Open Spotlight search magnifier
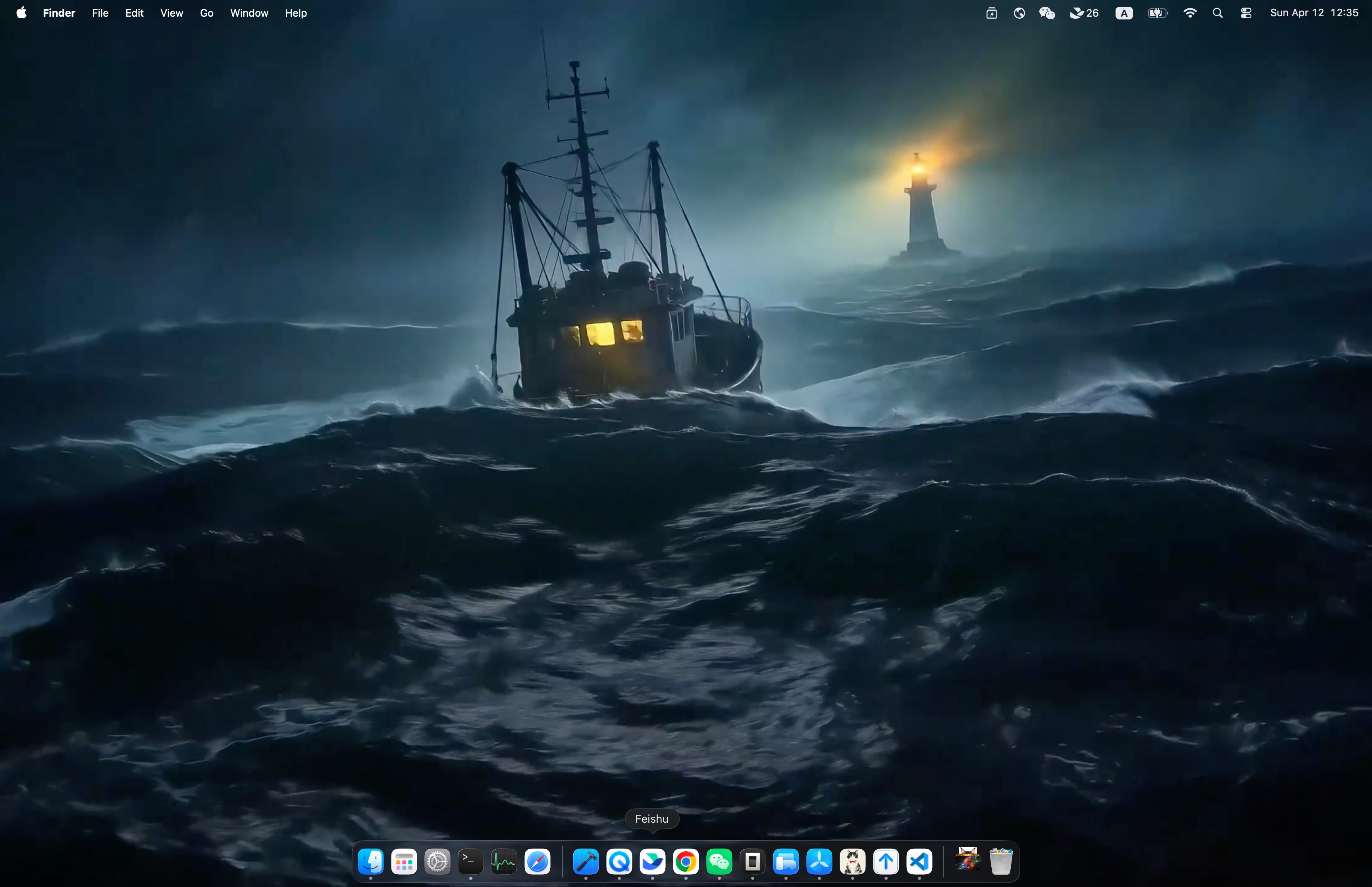 tap(1218, 13)
